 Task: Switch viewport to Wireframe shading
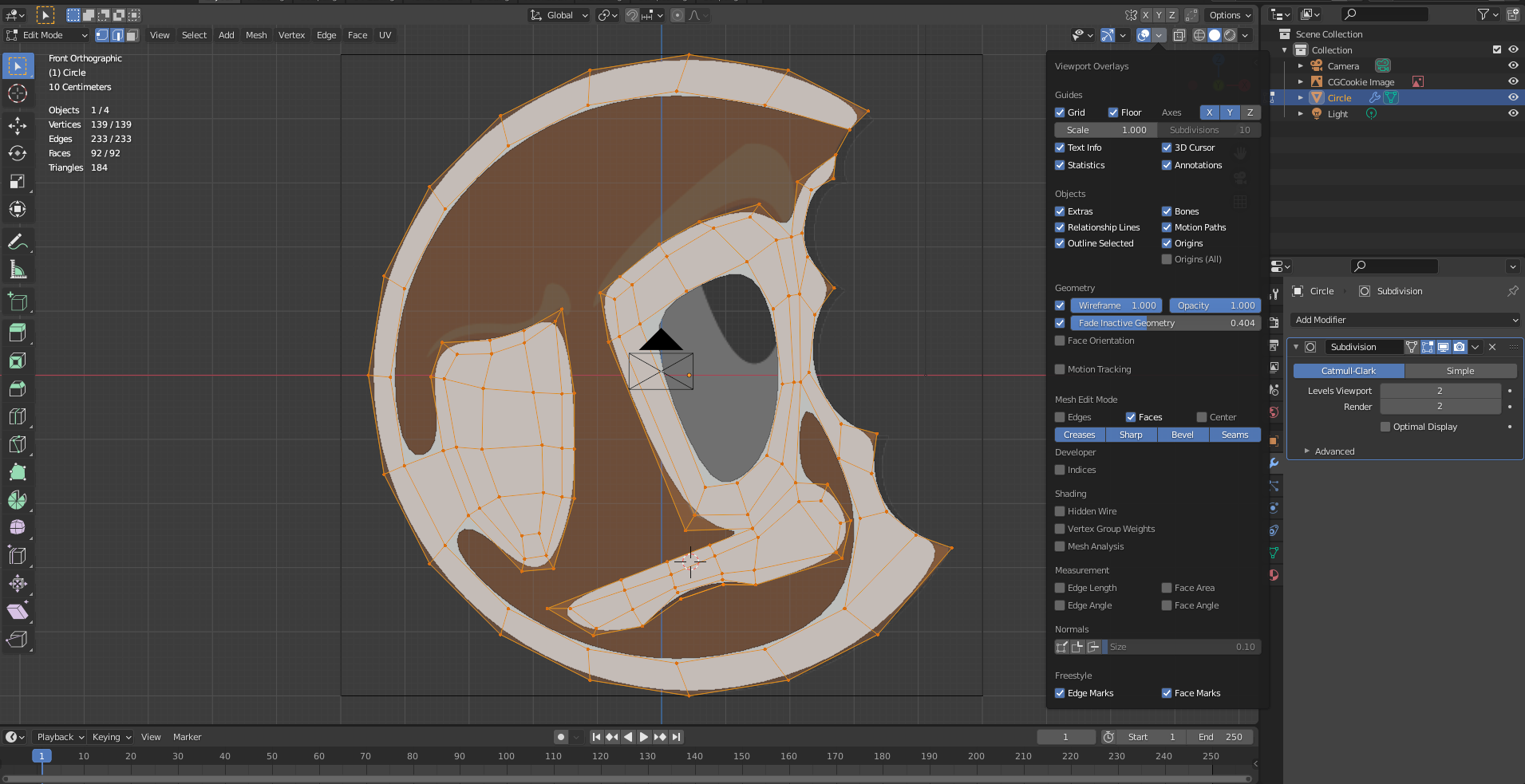point(1199,35)
